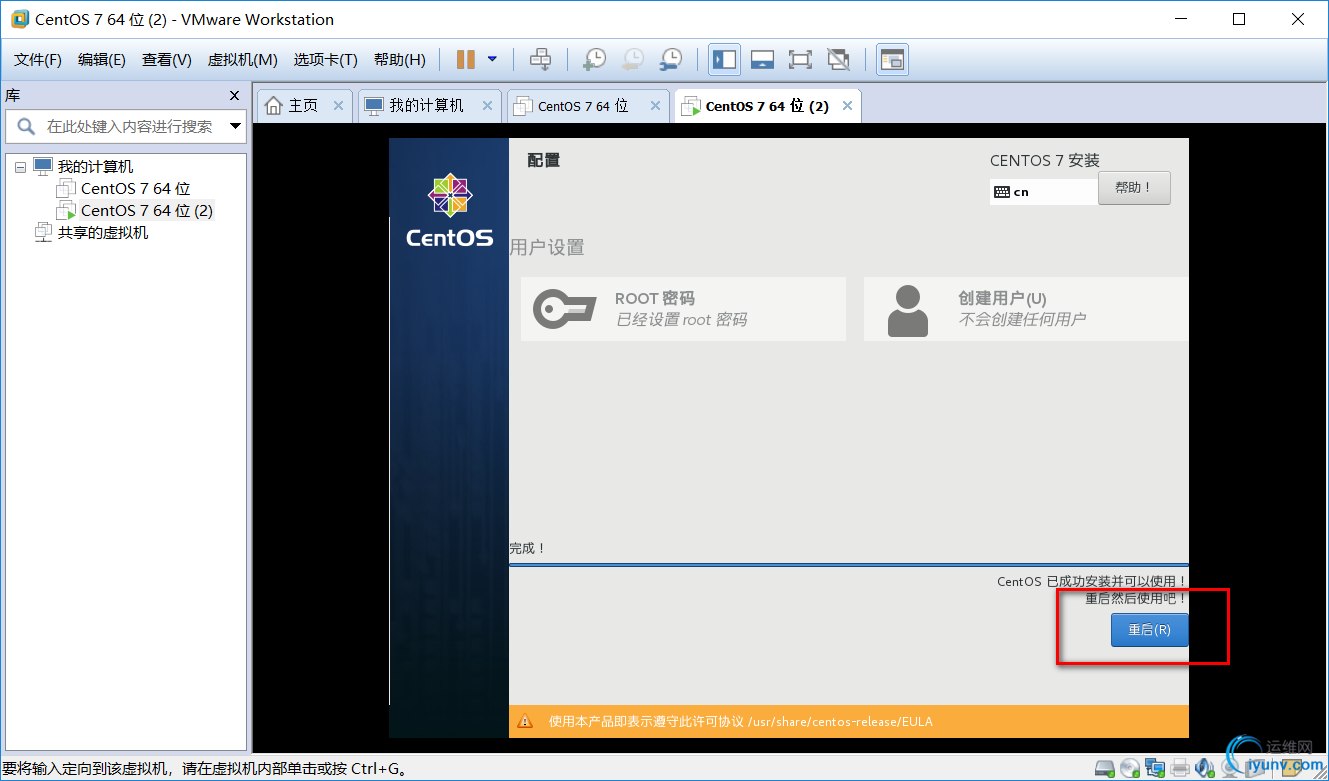Toggle the thumbnail bar view button

tap(762, 60)
